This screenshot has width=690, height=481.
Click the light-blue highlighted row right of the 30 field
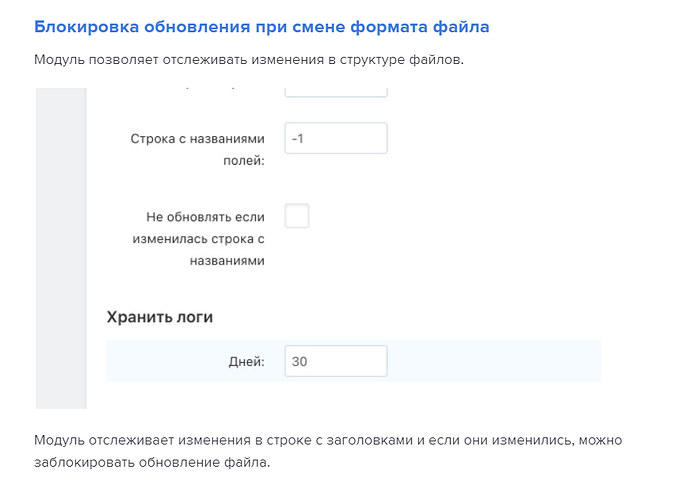point(494,361)
